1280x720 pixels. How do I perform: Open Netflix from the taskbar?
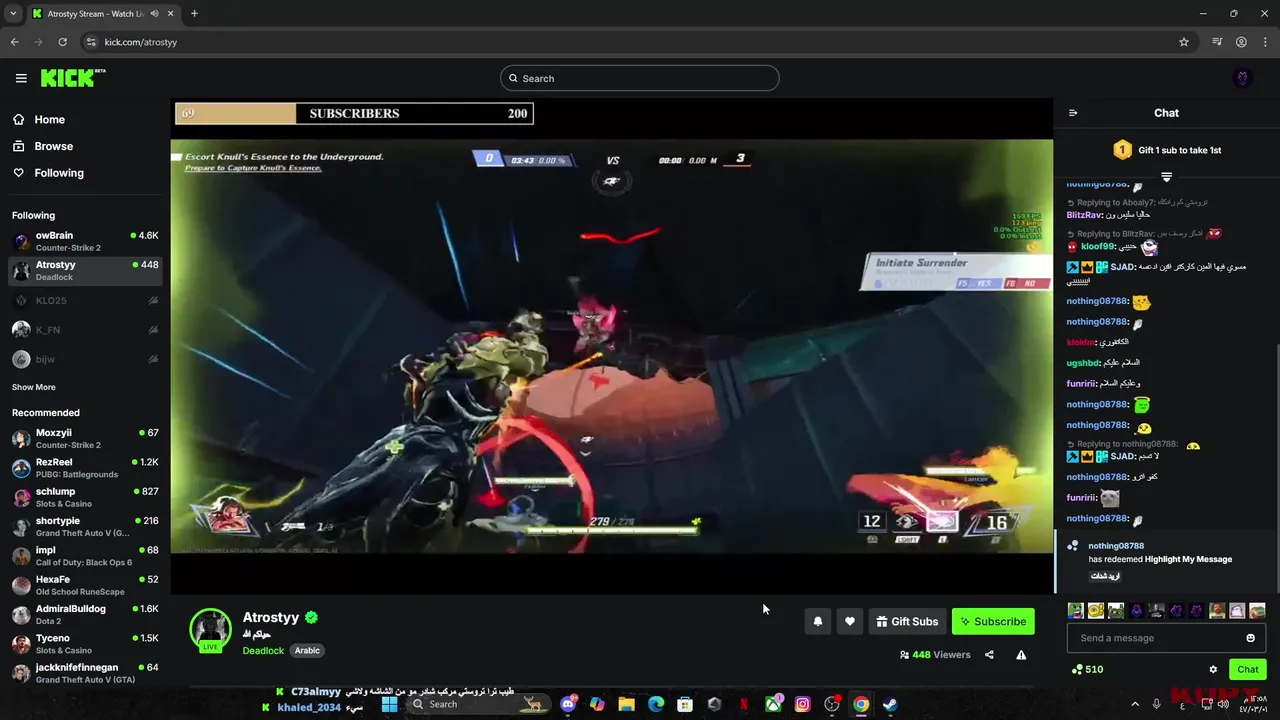coord(744,704)
